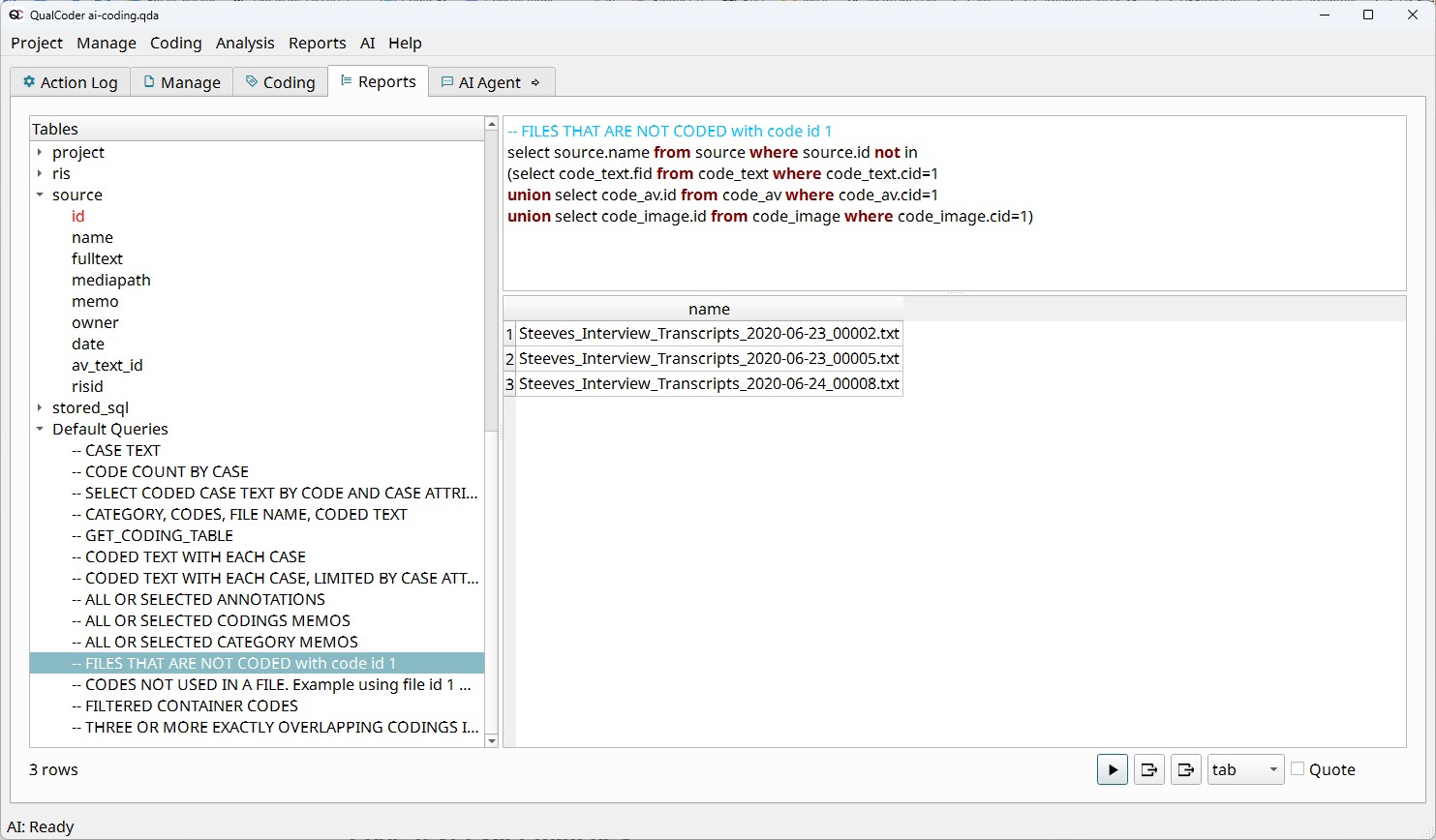Select the GET_CODING_TABLE query
Viewport: 1436px width, 840px height.
coord(152,535)
